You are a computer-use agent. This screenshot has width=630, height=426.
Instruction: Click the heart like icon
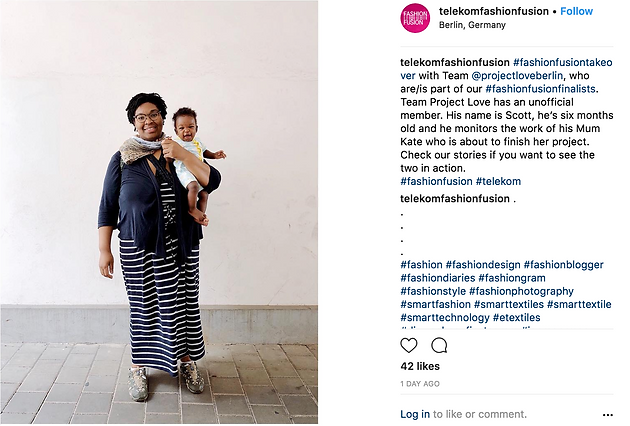click(x=409, y=345)
